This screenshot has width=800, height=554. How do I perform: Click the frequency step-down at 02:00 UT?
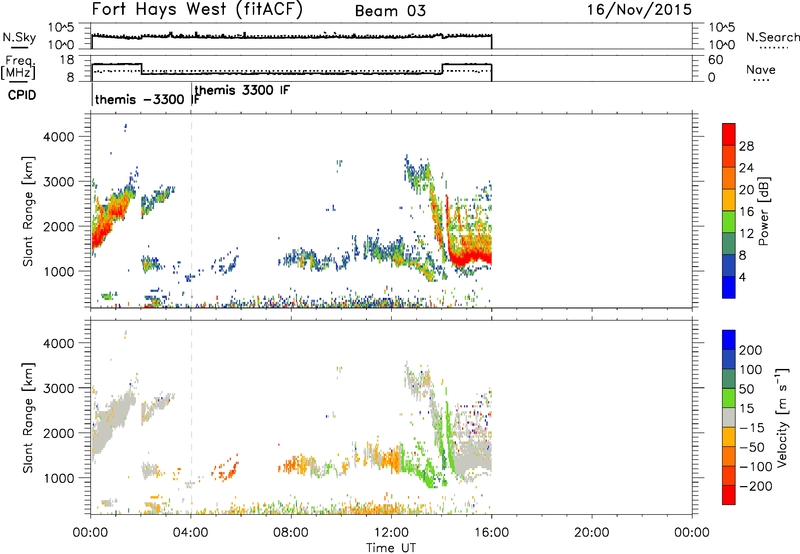[x=141, y=69]
